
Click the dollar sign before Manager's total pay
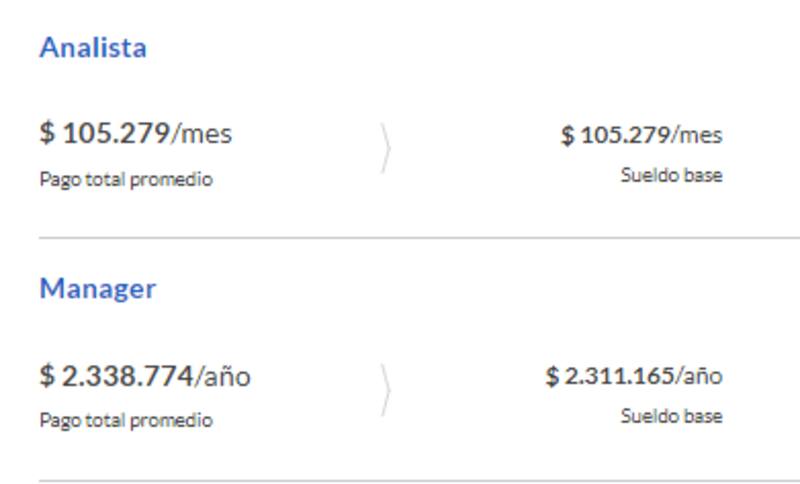[x=47, y=376]
